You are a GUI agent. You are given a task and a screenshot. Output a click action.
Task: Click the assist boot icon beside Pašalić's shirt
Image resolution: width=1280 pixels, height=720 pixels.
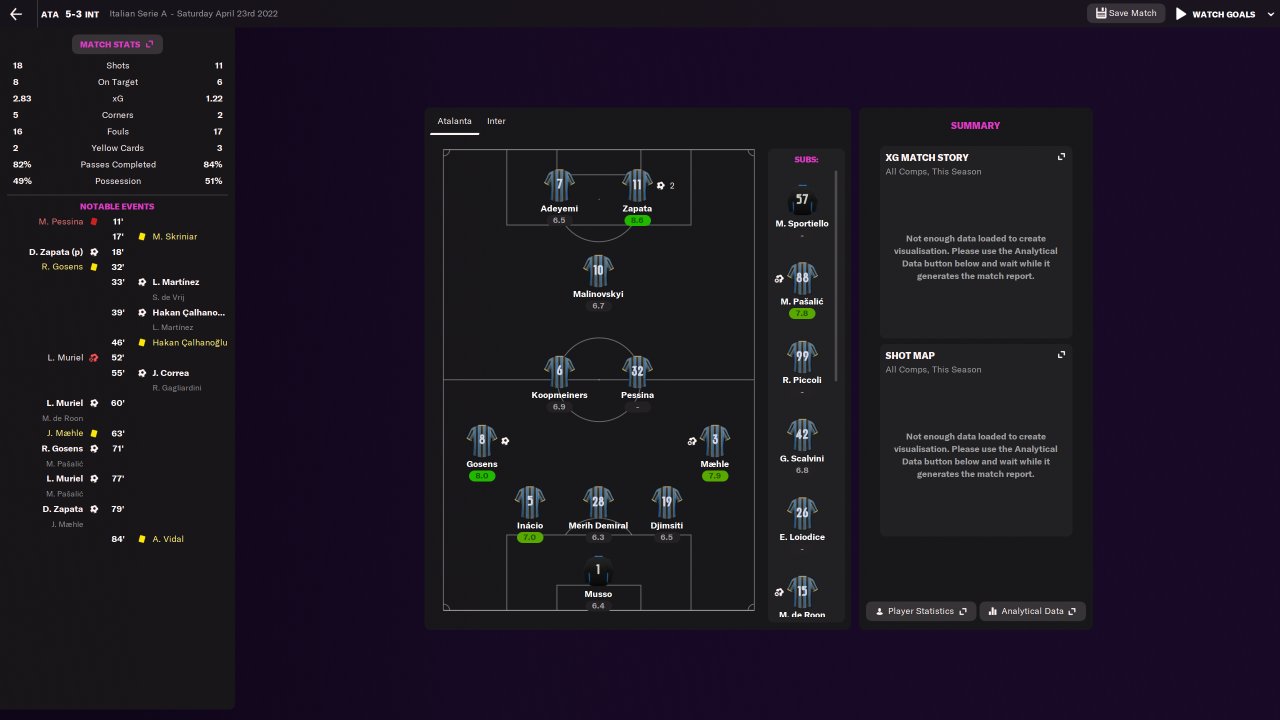[x=780, y=278]
